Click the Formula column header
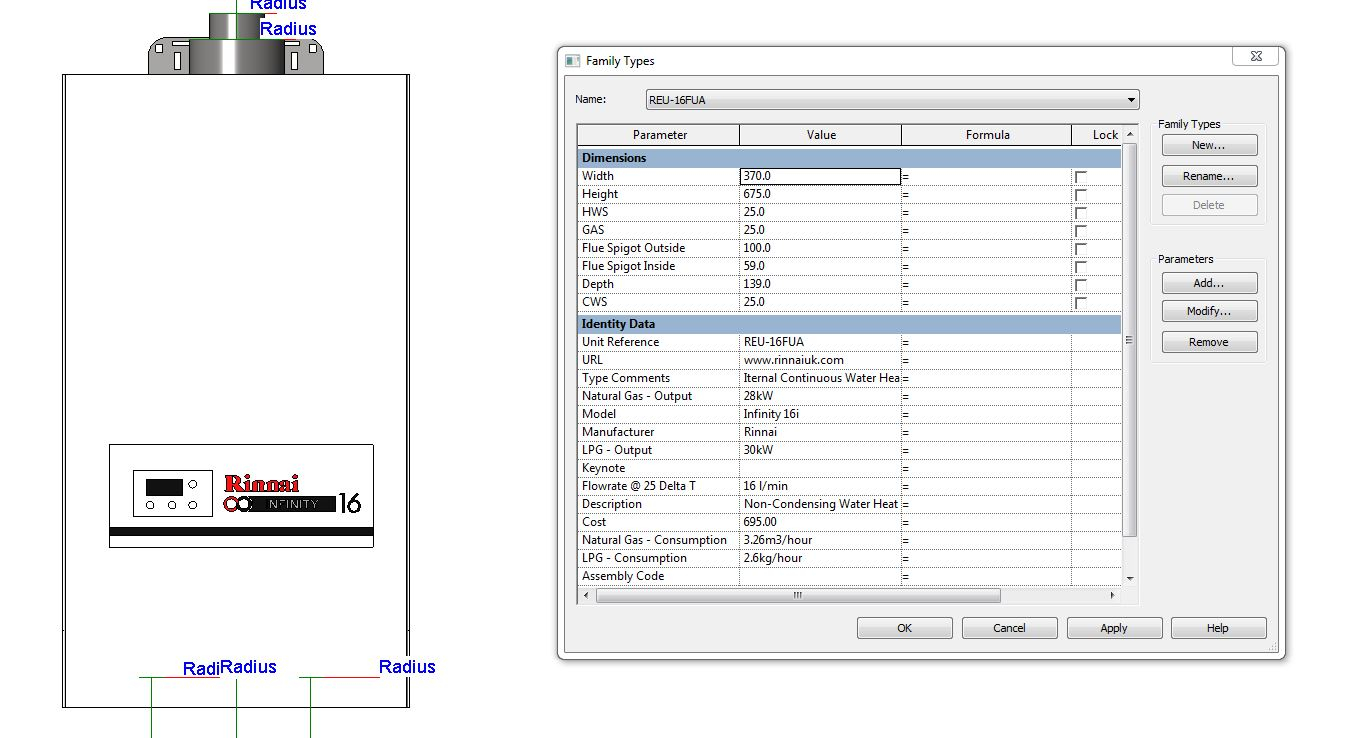This screenshot has height=738, width=1357. tap(986, 135)
